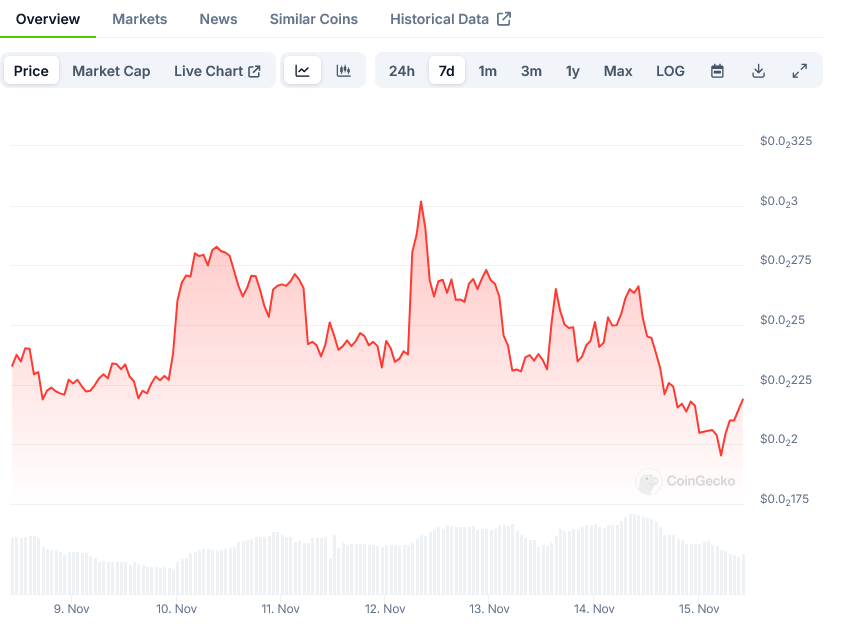
Task: Select the Overview tab
Action: [48, 19]
